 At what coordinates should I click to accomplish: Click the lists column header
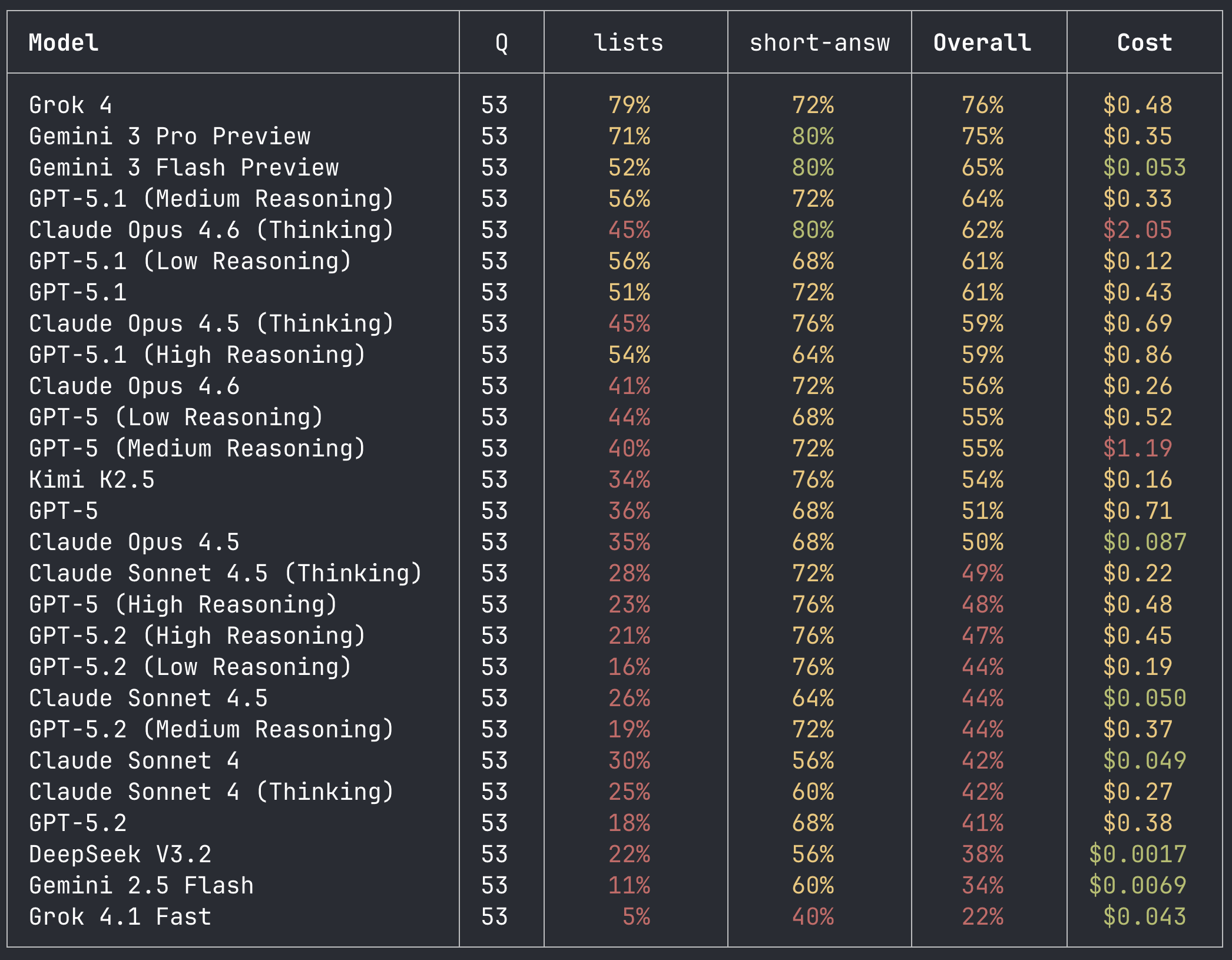628,42
